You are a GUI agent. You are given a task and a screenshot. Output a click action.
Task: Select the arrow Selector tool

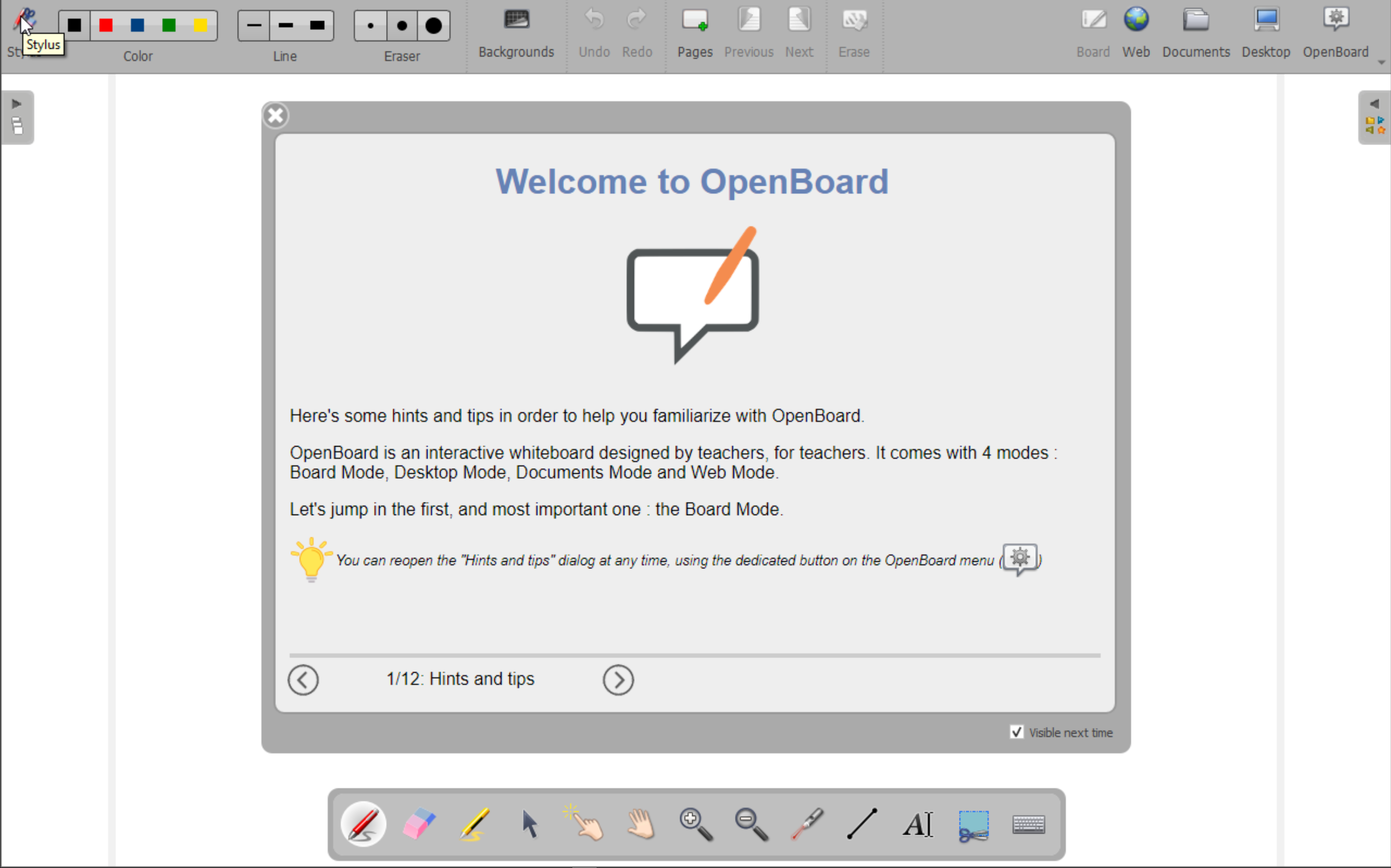(x=530, y=824)
